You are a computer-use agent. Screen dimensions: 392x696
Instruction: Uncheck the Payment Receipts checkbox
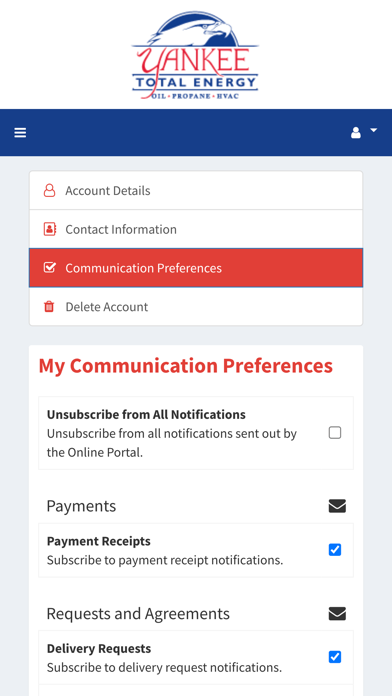click(x=335, y=550)
